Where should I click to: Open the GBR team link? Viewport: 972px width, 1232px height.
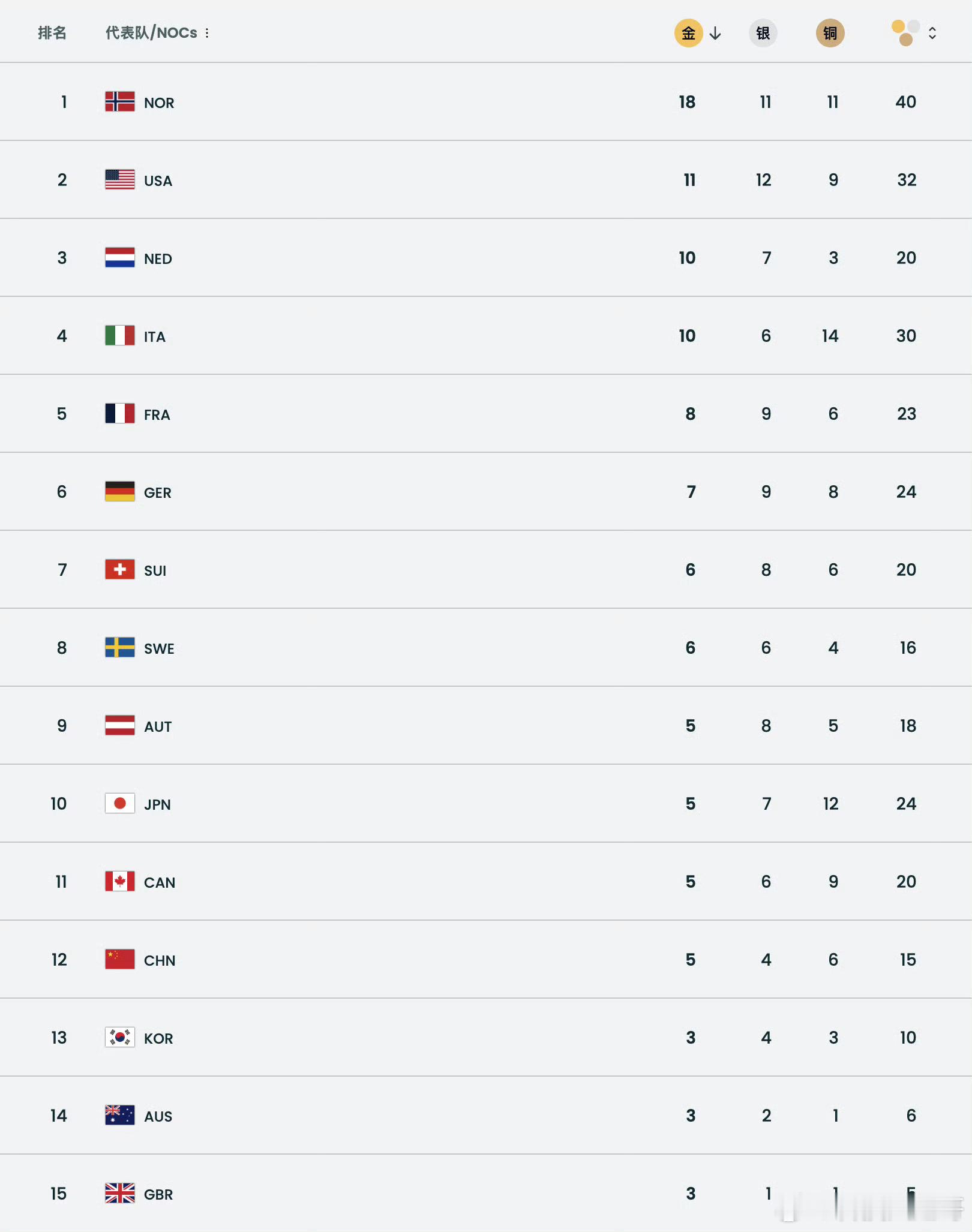tap(158, 1194)
